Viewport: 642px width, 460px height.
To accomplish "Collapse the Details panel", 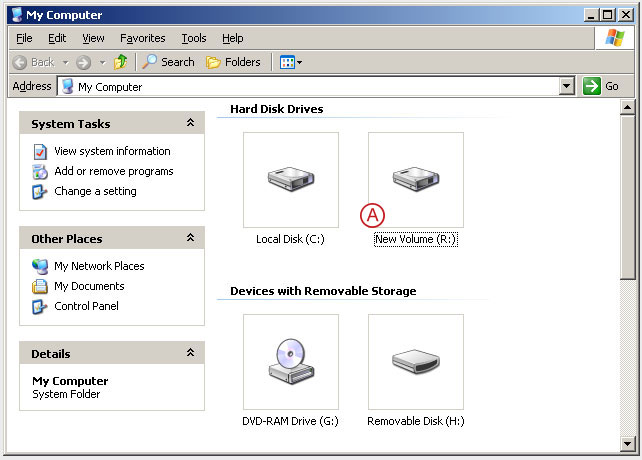I will click(189, 354).
